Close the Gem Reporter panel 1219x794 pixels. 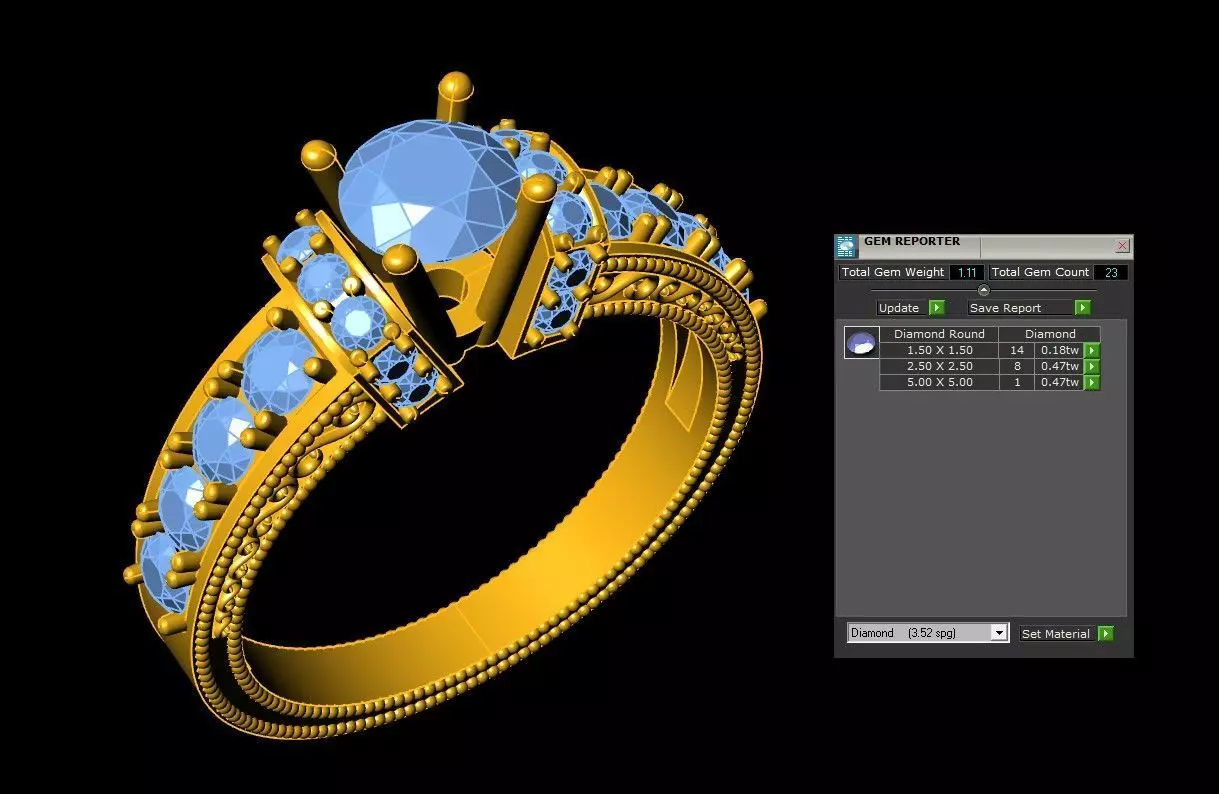pyautogui.click(x=1123, y=245)
